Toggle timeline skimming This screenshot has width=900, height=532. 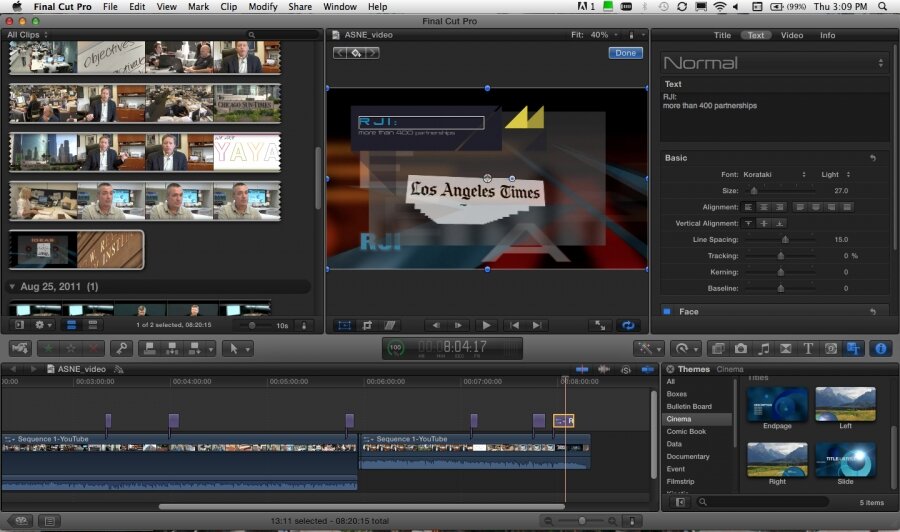[x=582, y=369]
